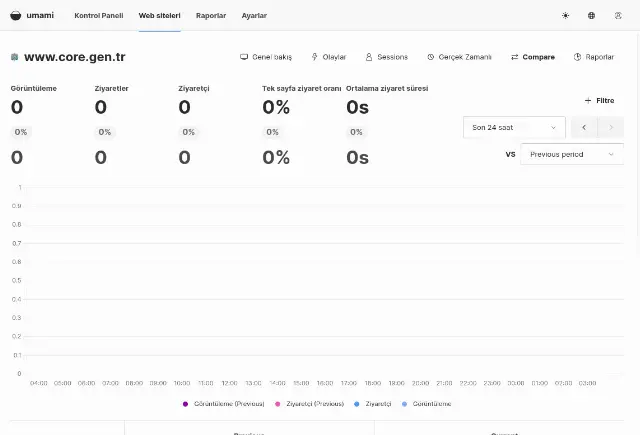This screenshot has width=640, height=435.
Task: Click Ortalama ziyaret süresi label
Action: point(387,88)
